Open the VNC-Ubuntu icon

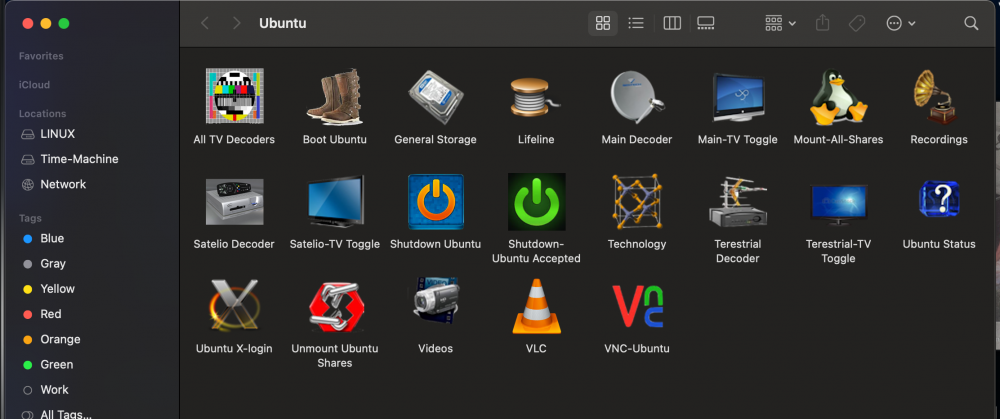pos(637,306)
